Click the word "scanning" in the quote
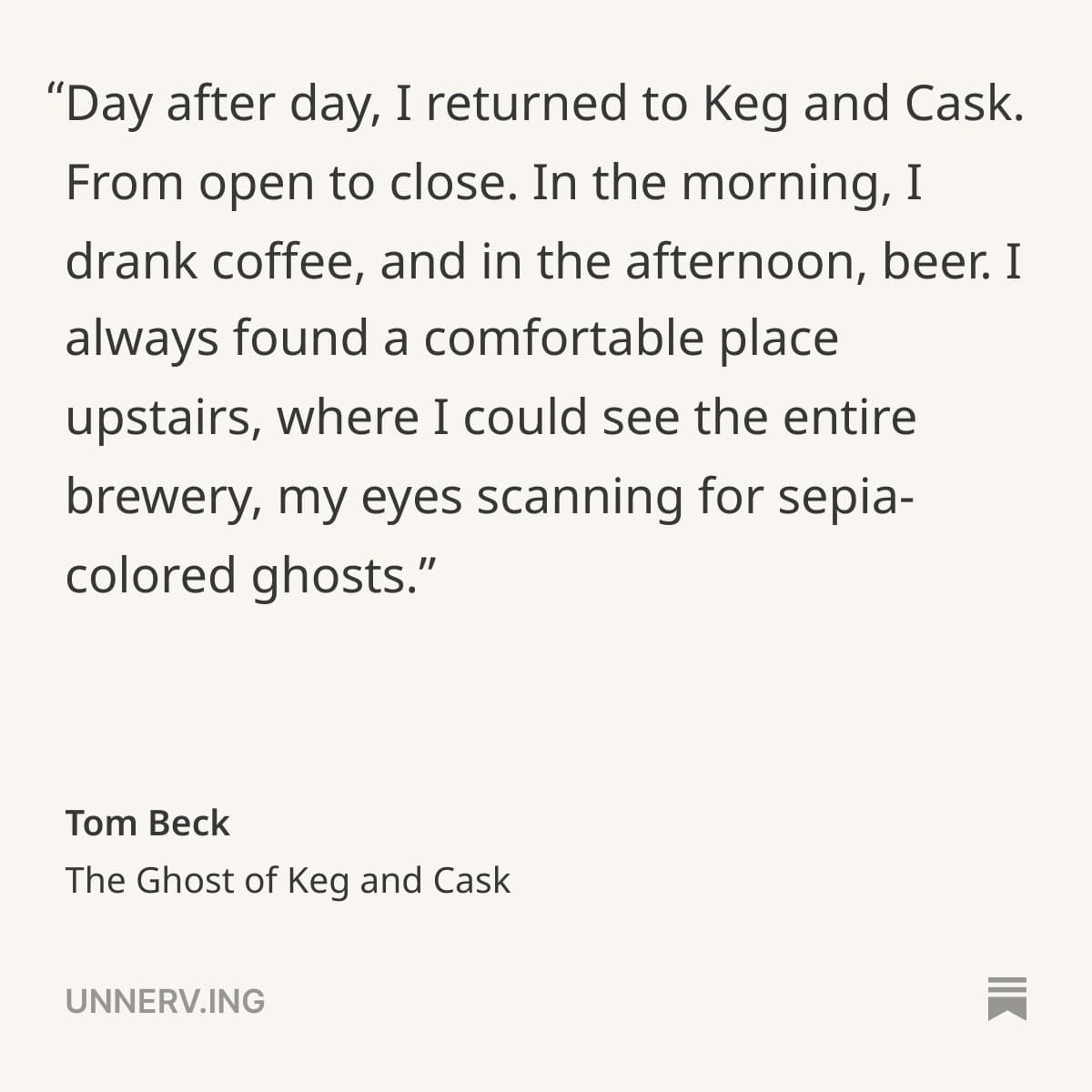Image resolution: width=1092 pixels, height=1092 pixels. pyautogui.click(x=580, y=498)
